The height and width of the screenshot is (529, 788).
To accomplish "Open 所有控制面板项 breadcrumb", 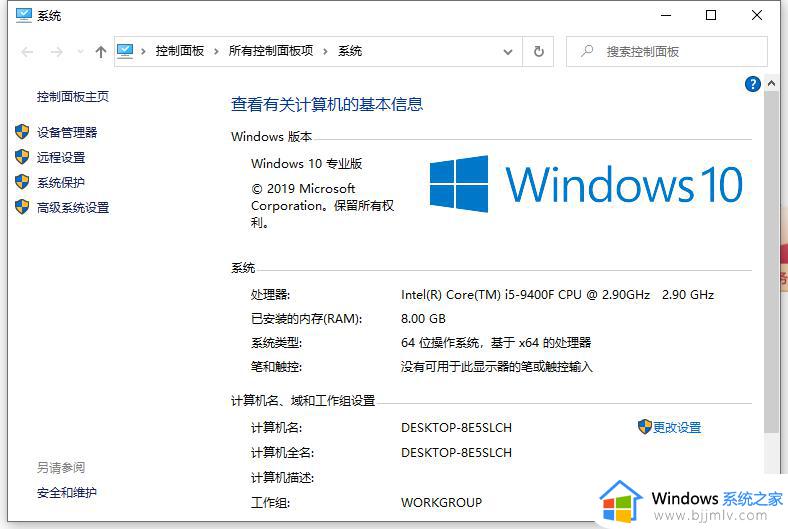I will click(271, 51).
